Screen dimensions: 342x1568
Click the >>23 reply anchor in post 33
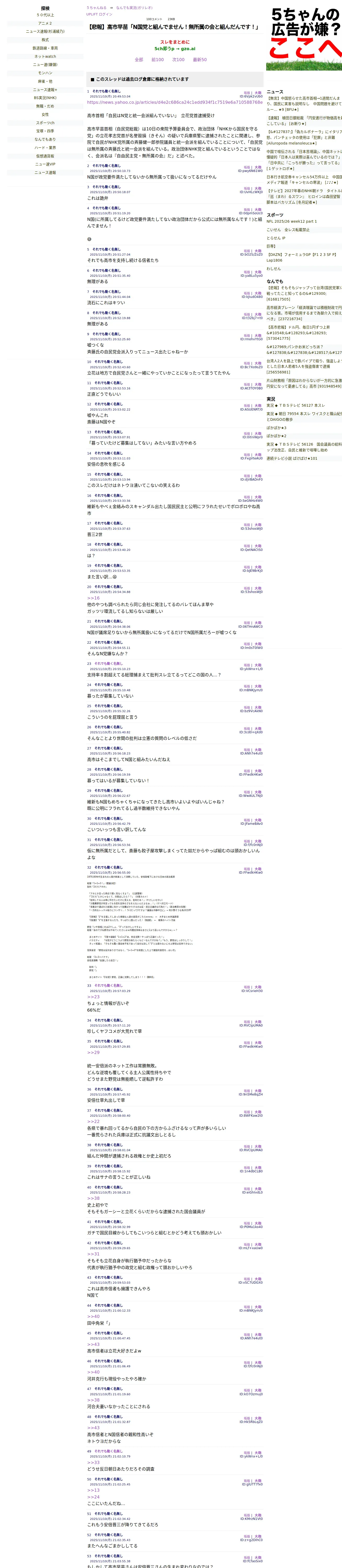click(x=93, y=997)
